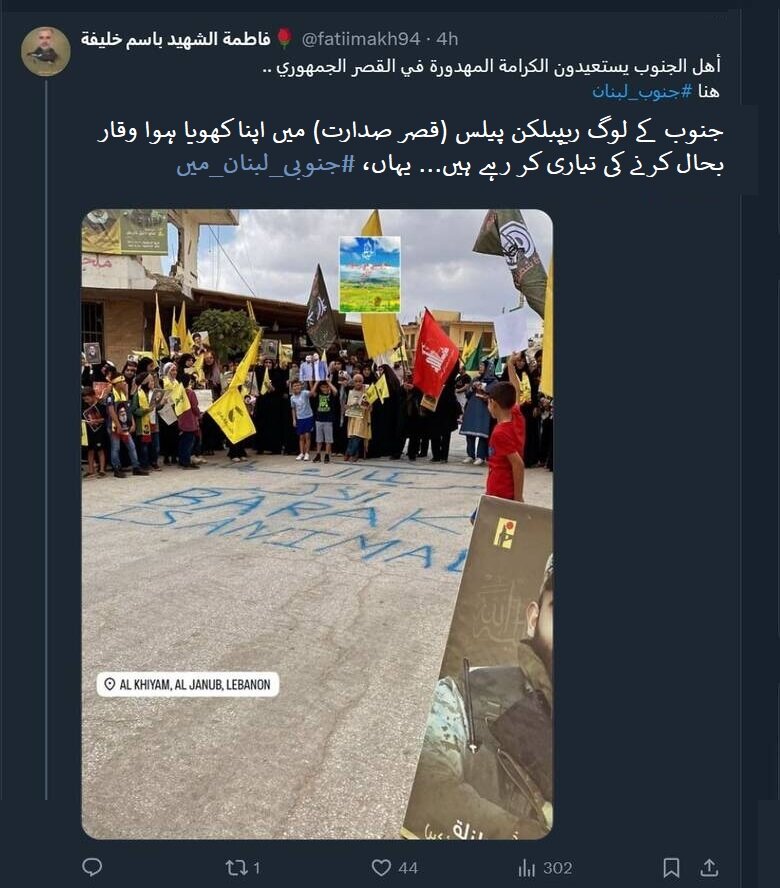The width and height of the screenshot is (780, 888).
Task: Click the author display name فاطمة الشهيد
Action: pyautogui.click(x=176, y=39)
